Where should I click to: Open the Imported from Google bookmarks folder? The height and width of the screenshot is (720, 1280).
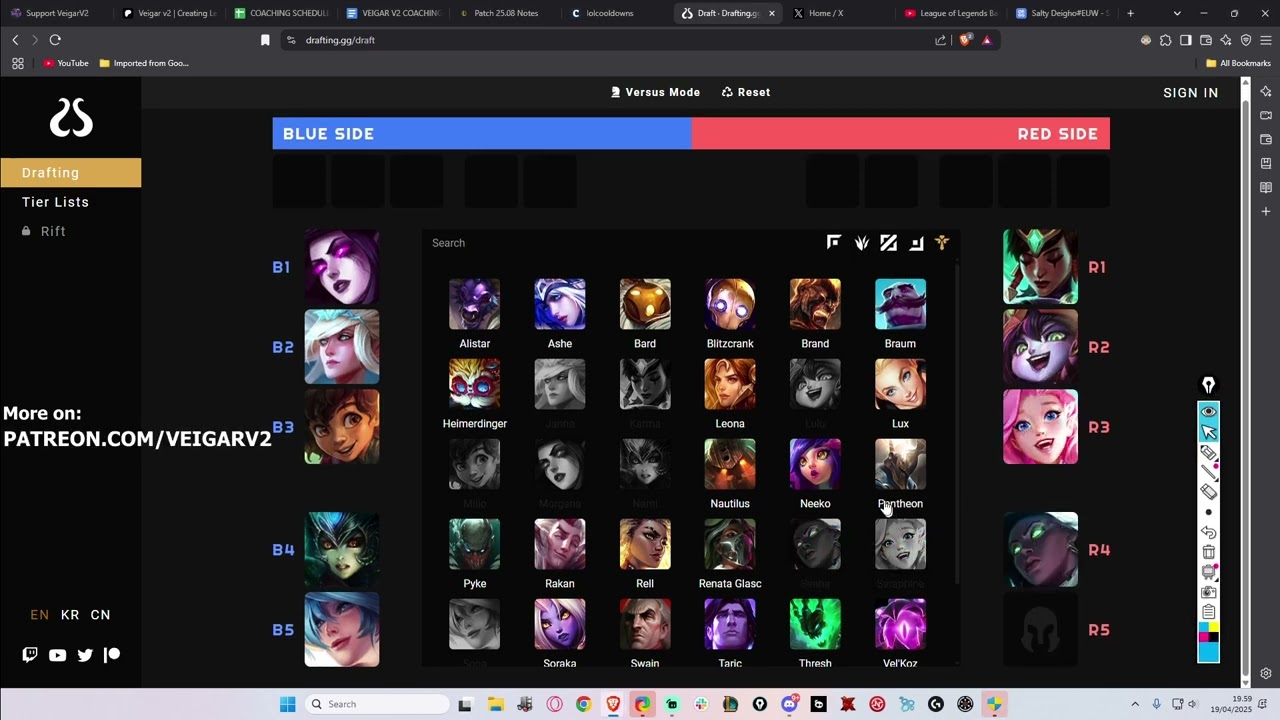click(144, 63)
